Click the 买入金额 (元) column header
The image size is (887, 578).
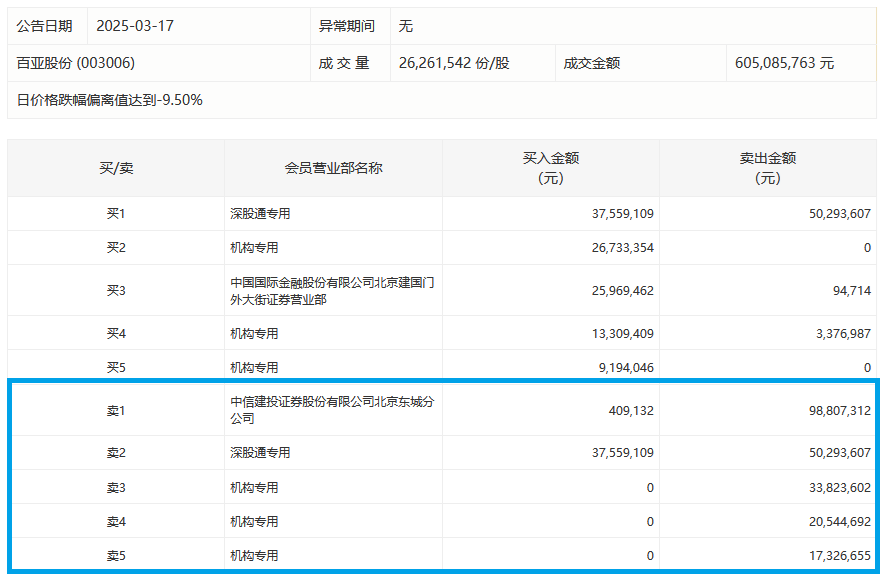click(x=551, y=168)
